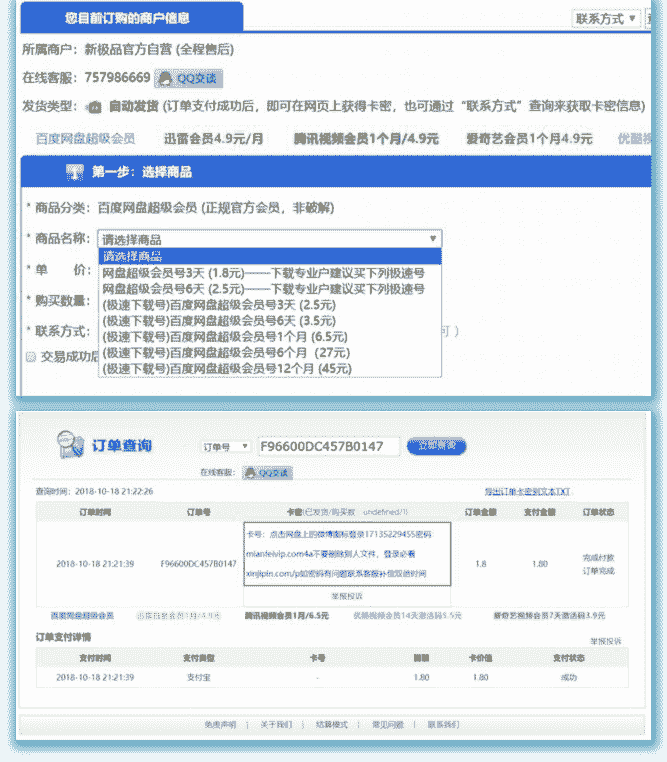Screen dimensions: 667x762
Task: Open the 百度网盘超级会员 tab
Action: (x=85, y=139)
